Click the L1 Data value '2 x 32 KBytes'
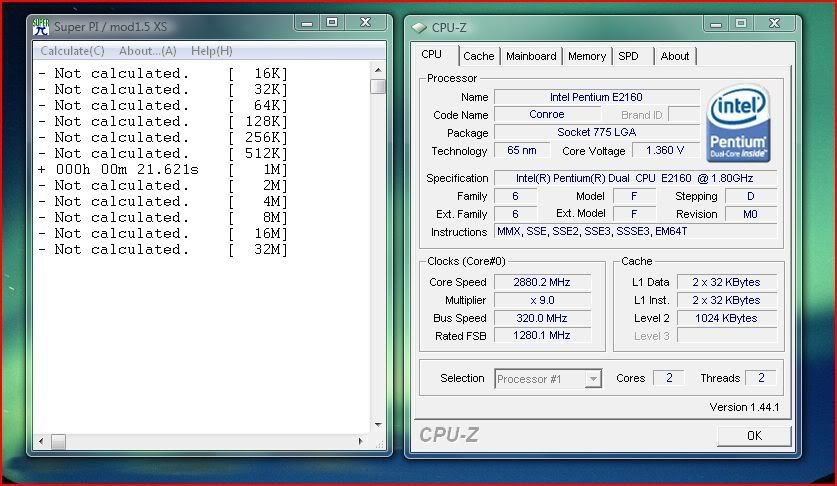Image resolution: width=837 pixels, height=486 pixels. [727, 282]
